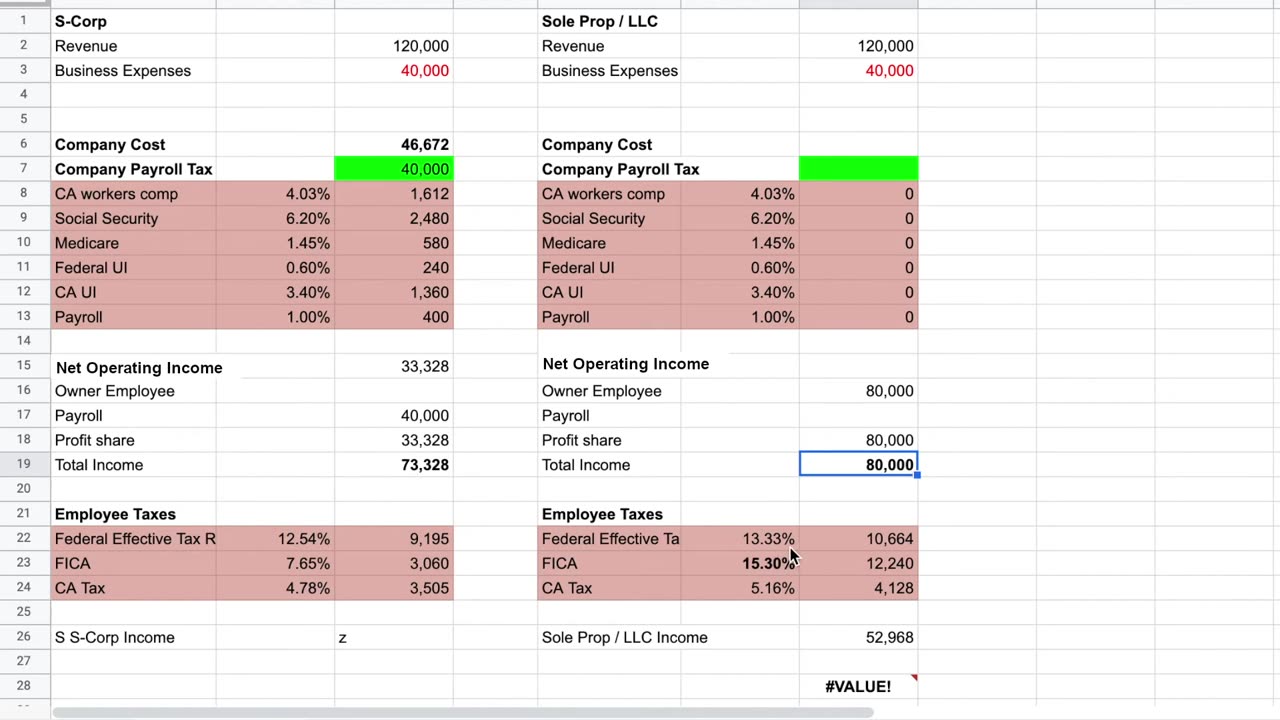The height and width of the screenshot is (720, 1280).
Task: Select Sole Prop Total Income cell 80,000 in row 19
Action: pyautogui.click(x=858, y=465)
